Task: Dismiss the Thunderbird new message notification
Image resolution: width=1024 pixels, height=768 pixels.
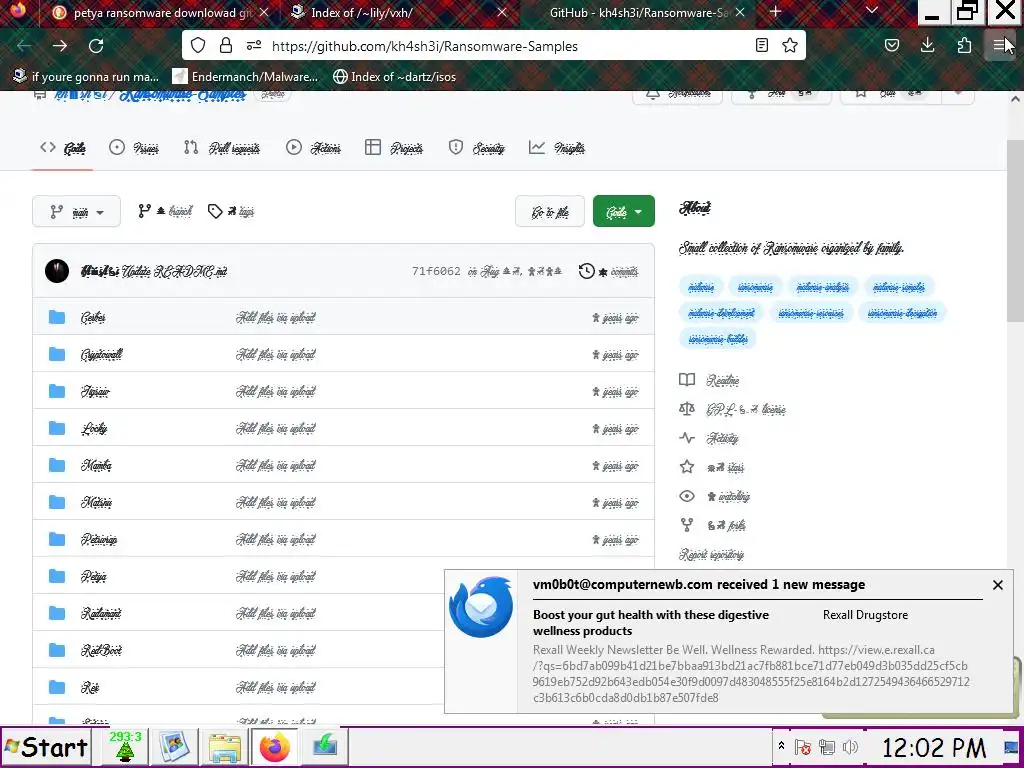Action: [x=998, y=585]
